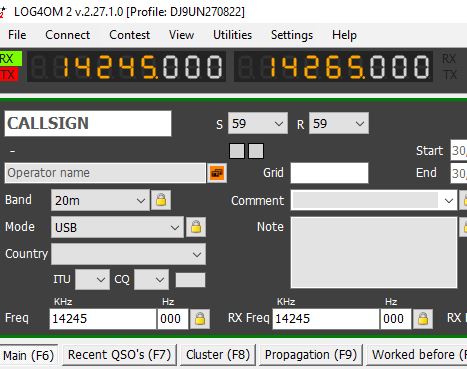The height and width of the screenshot is (369, 467).
Task: Click the CALLSIGN input field
Action: click(x=88, y=124)
